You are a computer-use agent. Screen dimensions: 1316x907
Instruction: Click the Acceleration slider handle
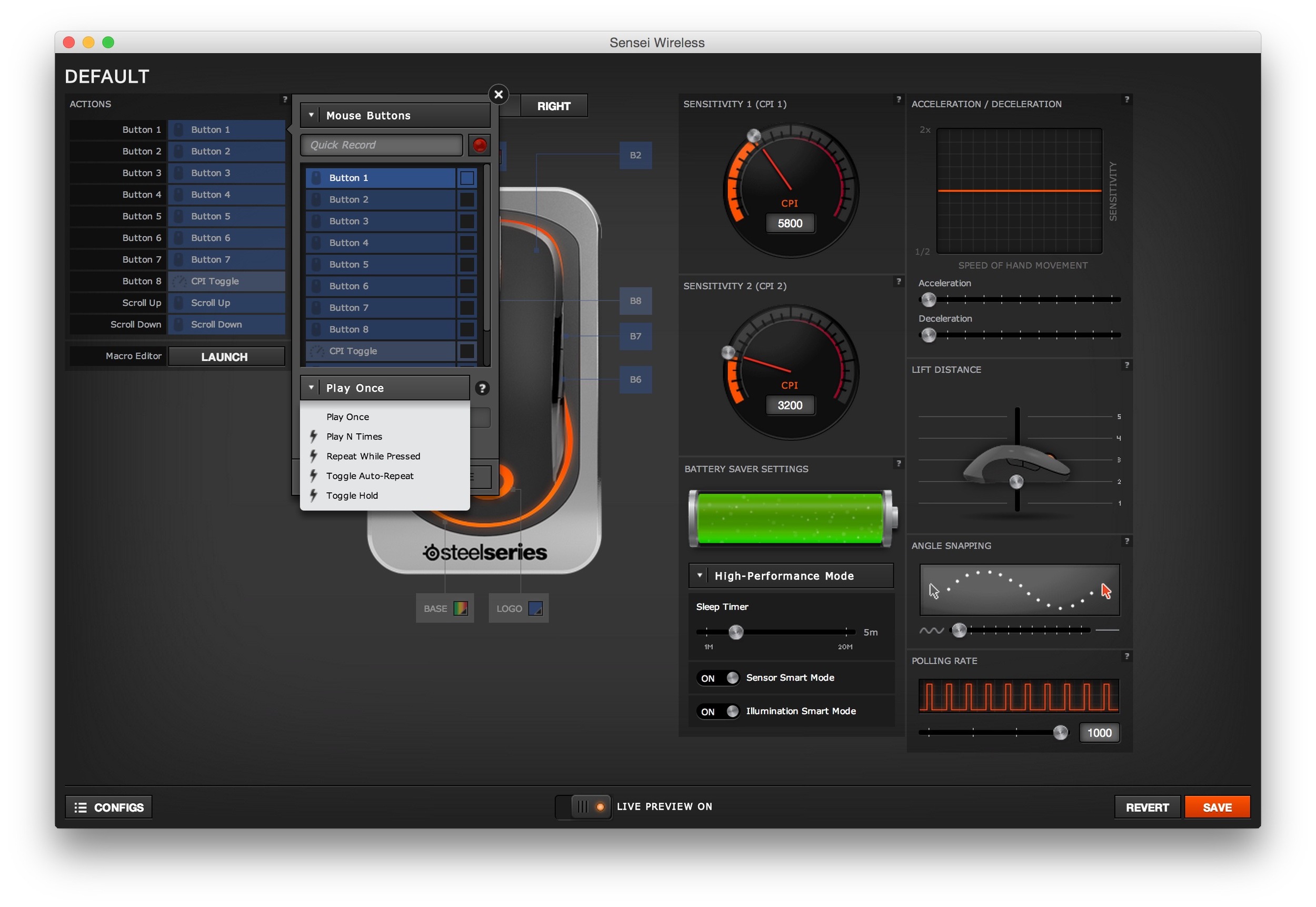point(929,300)
